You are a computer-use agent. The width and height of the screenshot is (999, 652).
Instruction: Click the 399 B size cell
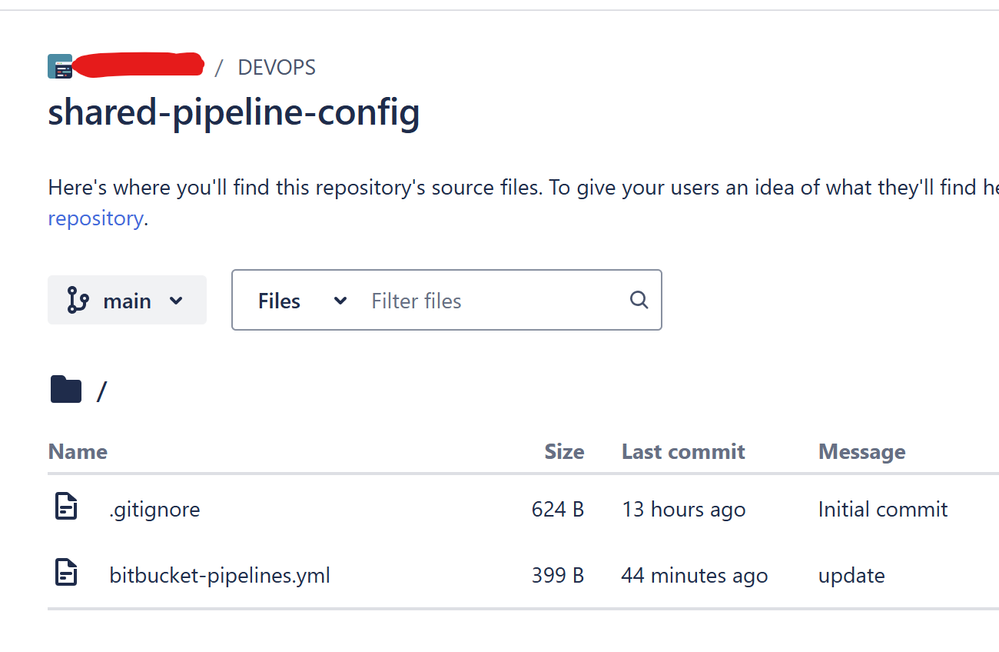tap(557, 576)
